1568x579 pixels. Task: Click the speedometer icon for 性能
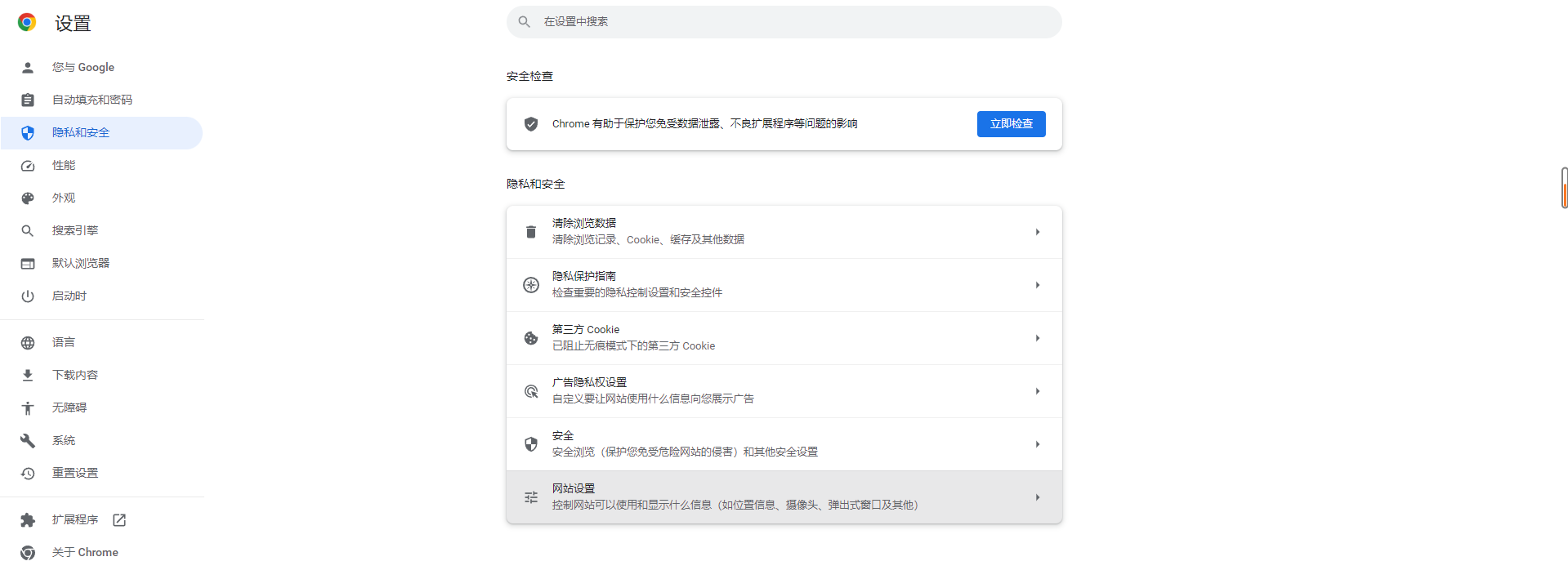[28, 166]
